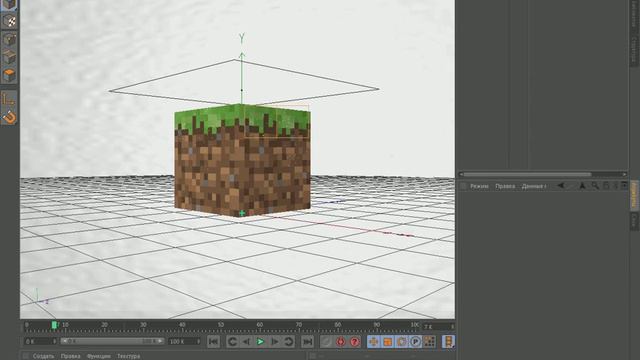The width and height of the screenshot is (640, 360).
Task: Go to start of animation
Action: click(213, 342)
